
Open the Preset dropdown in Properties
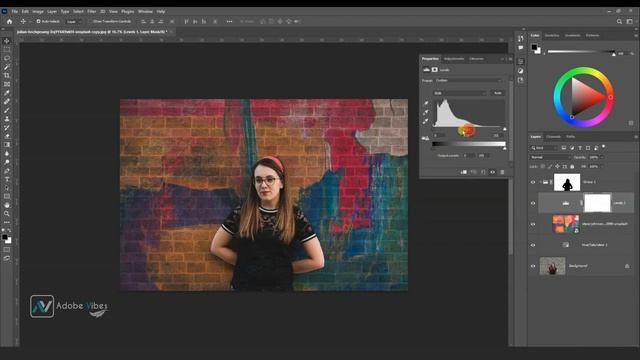pos(469,80)
